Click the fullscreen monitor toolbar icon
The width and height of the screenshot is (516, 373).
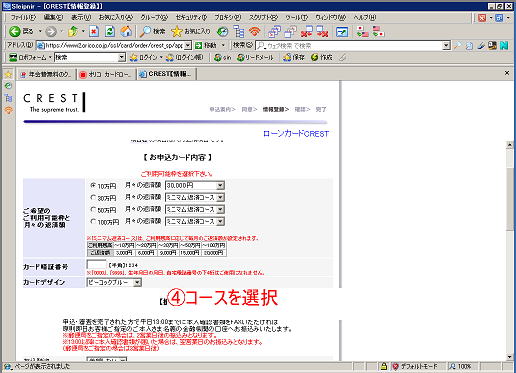tap(342, 32)
